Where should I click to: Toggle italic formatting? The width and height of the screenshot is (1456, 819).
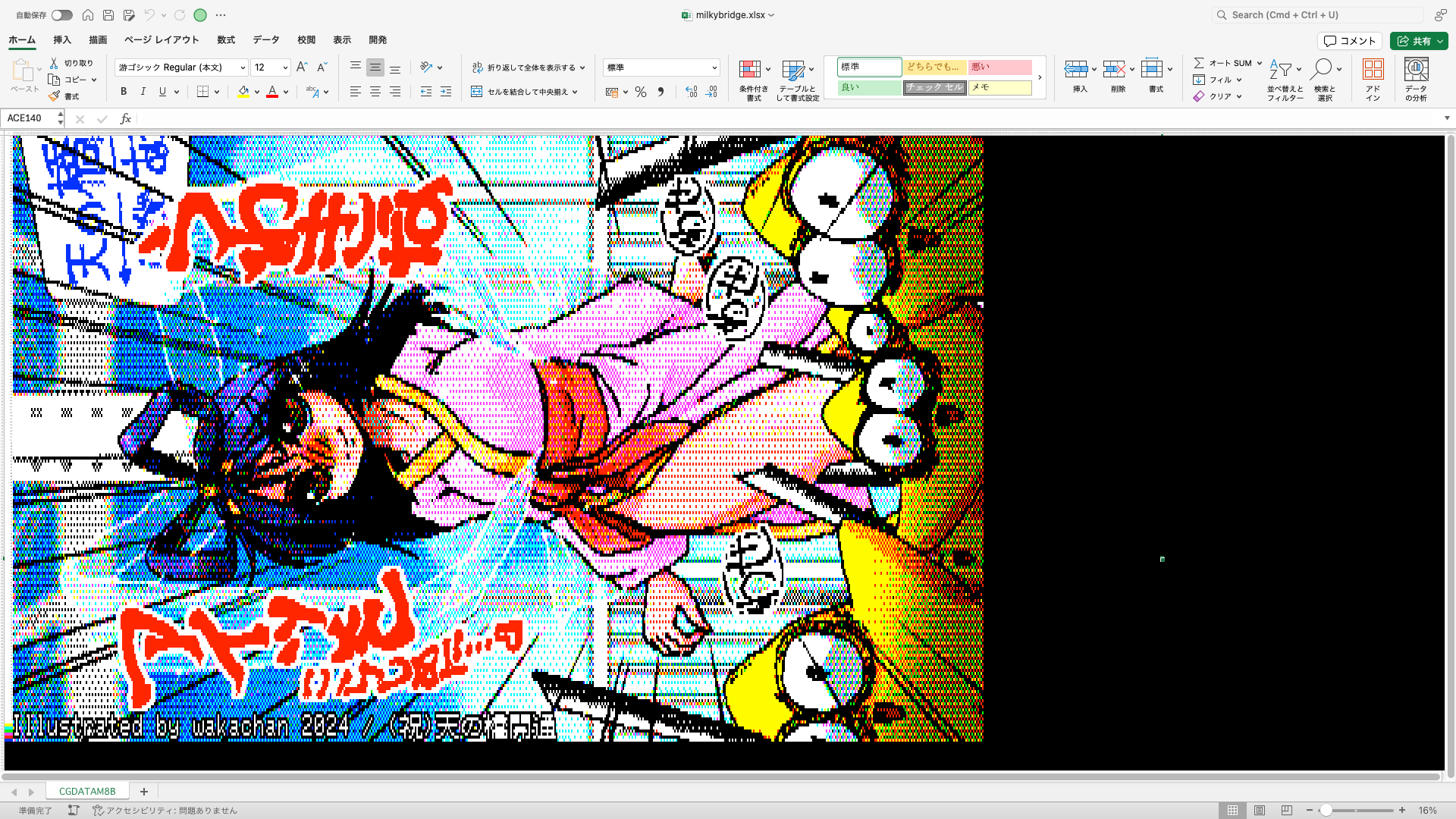143,92
